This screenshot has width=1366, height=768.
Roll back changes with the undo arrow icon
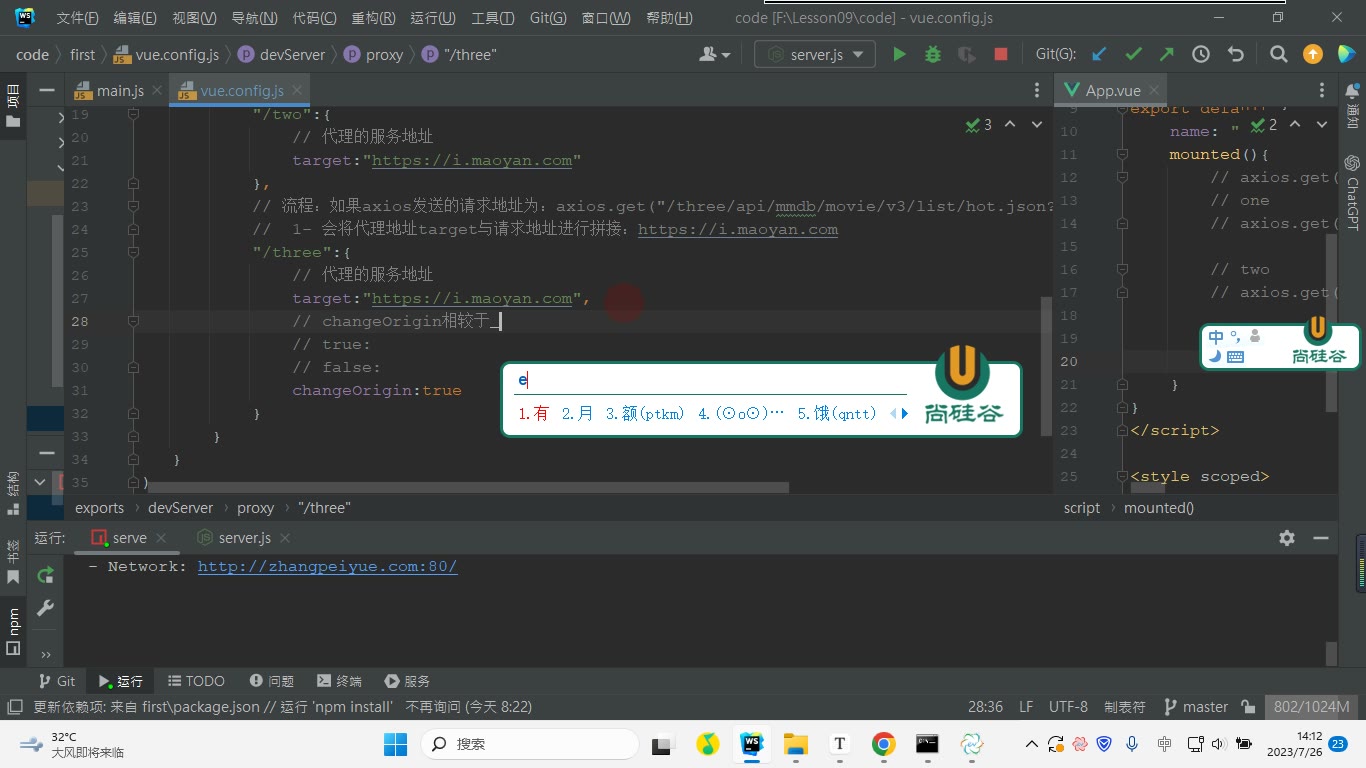(x=1235, y=55)
